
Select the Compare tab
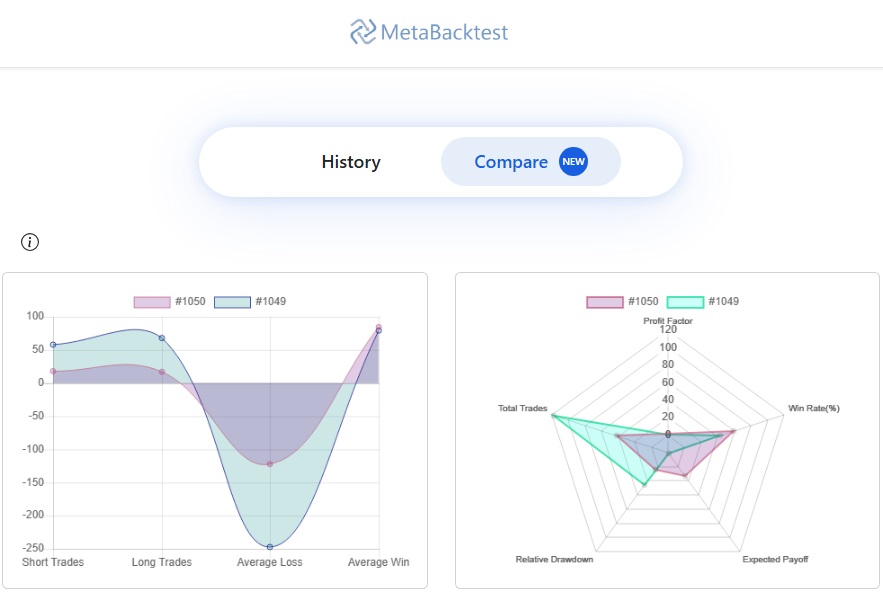513,161
